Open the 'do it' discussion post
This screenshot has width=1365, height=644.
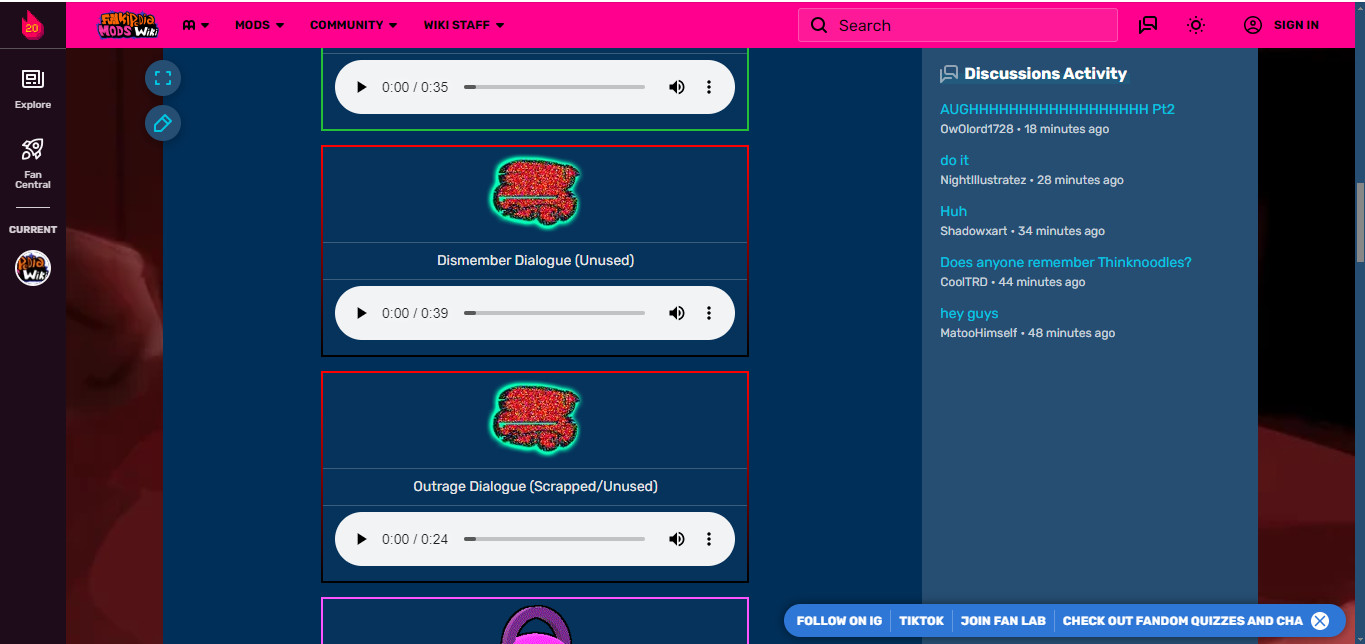click(x=954, y=160)
